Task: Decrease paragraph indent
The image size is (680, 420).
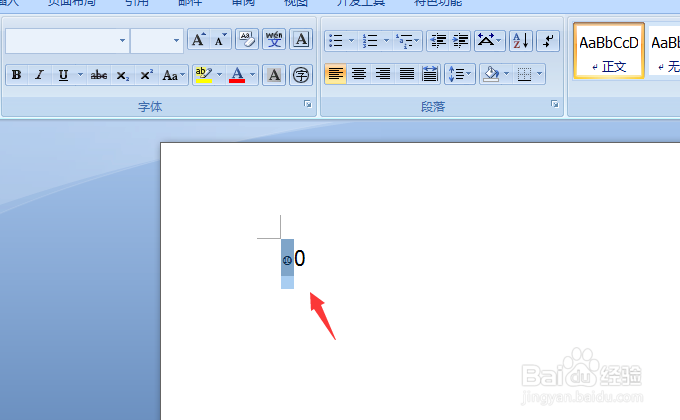Action: point(438,41)
